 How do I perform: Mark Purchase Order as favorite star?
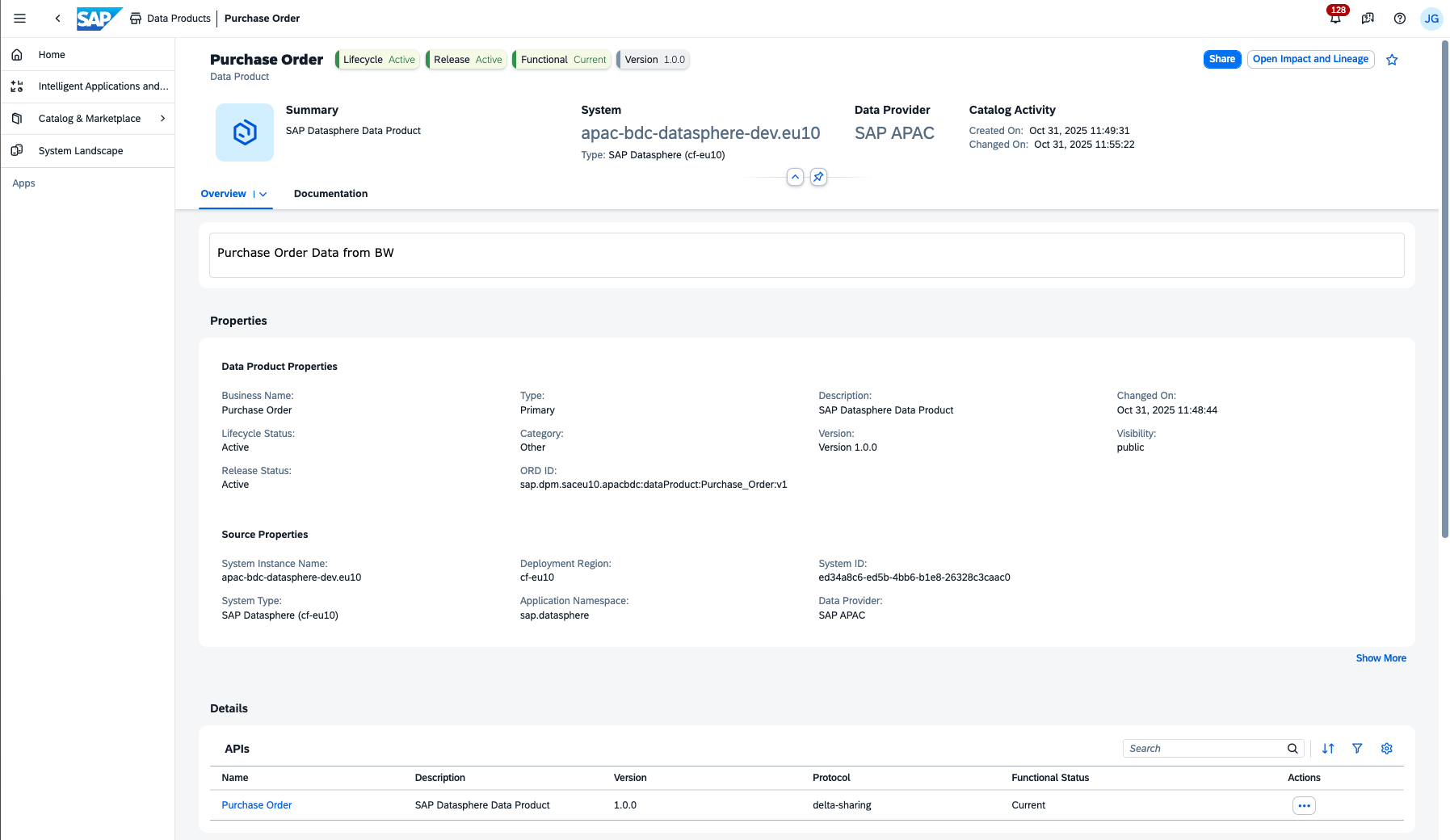click(1392, 60)
